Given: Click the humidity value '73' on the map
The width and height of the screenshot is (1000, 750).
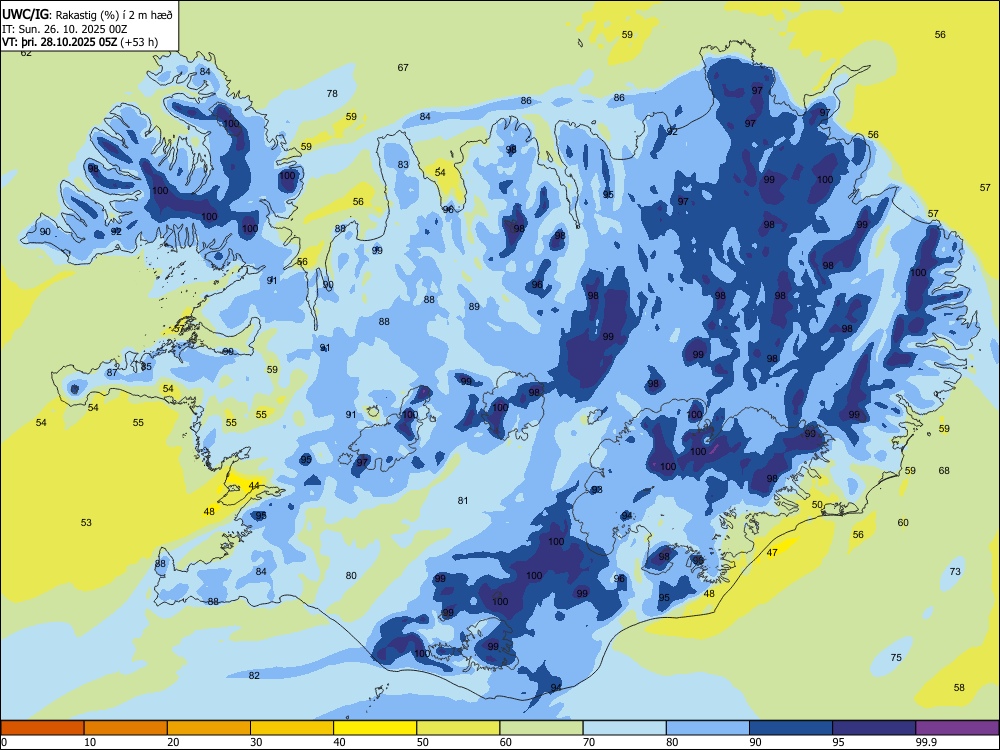Looking at the screenshot, I should [955, 571].
